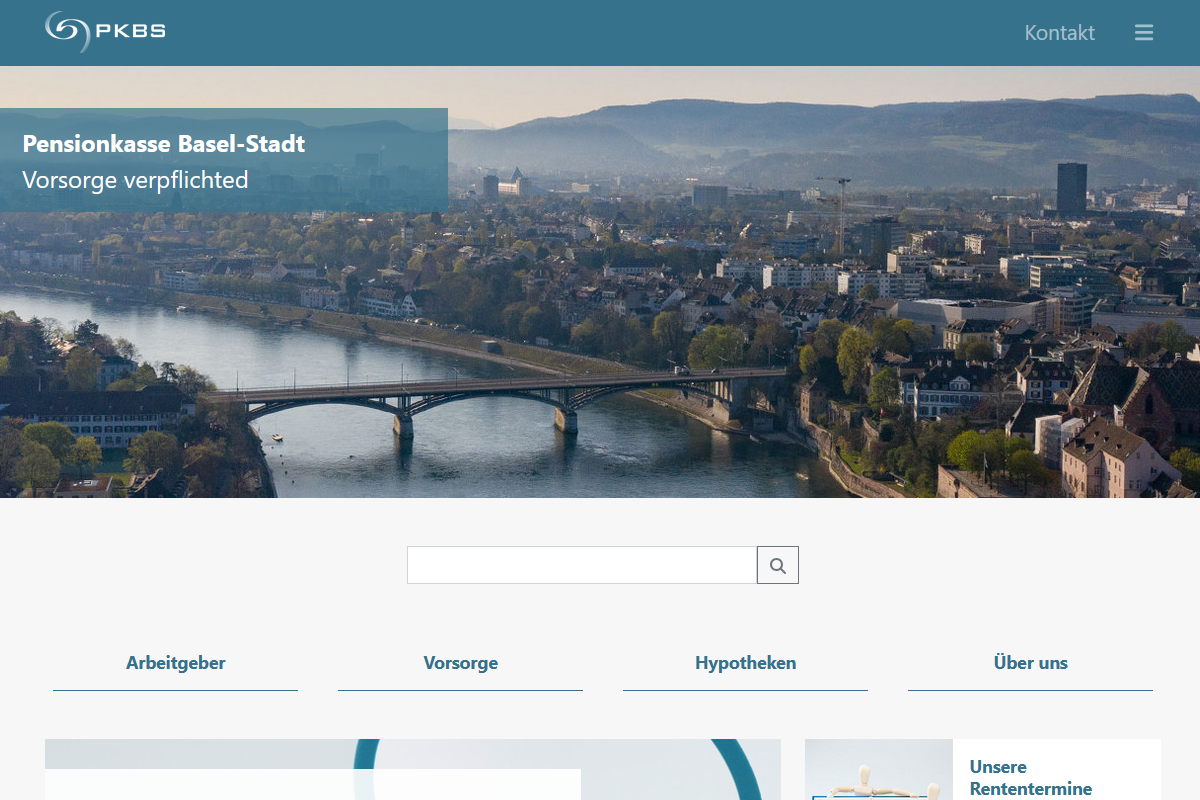Screen dimensions: 1200x800
Task: Focus the search text field
Action: click(581, 566)
